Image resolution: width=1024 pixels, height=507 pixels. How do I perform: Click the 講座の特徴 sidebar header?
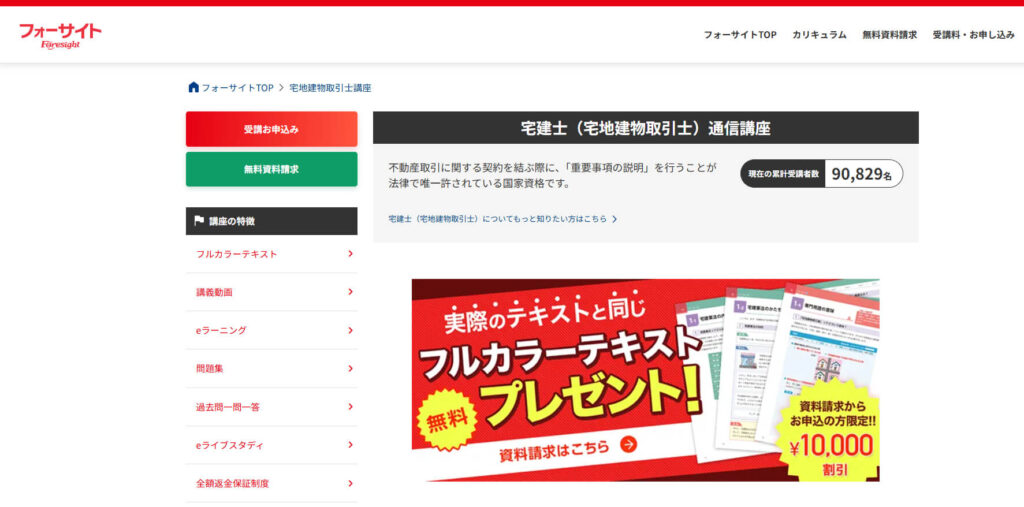coord(272,221)
